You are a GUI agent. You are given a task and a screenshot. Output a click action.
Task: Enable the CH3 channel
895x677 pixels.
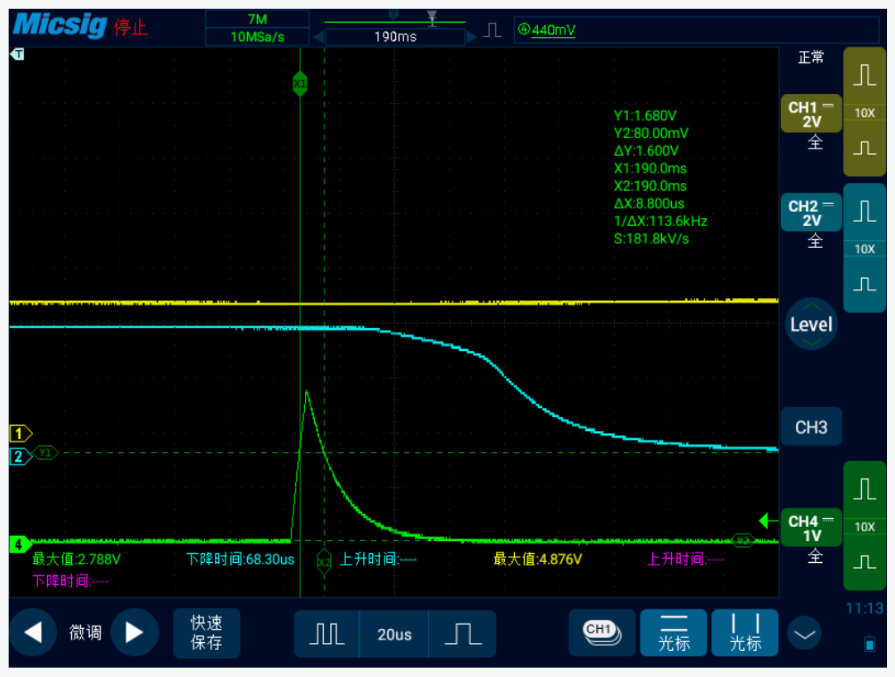coord(810,427)
